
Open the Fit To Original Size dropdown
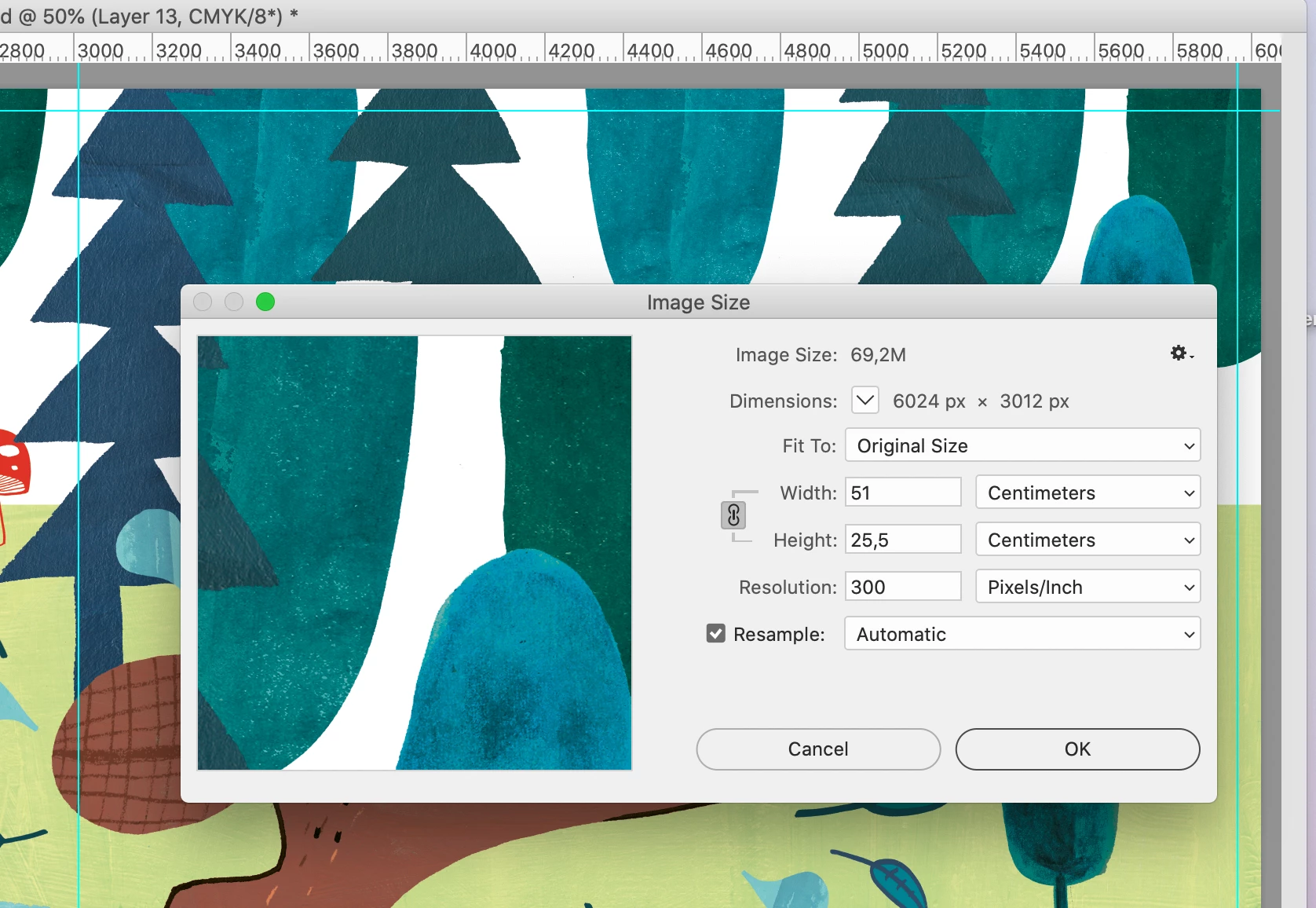(x=1022, y=445)
